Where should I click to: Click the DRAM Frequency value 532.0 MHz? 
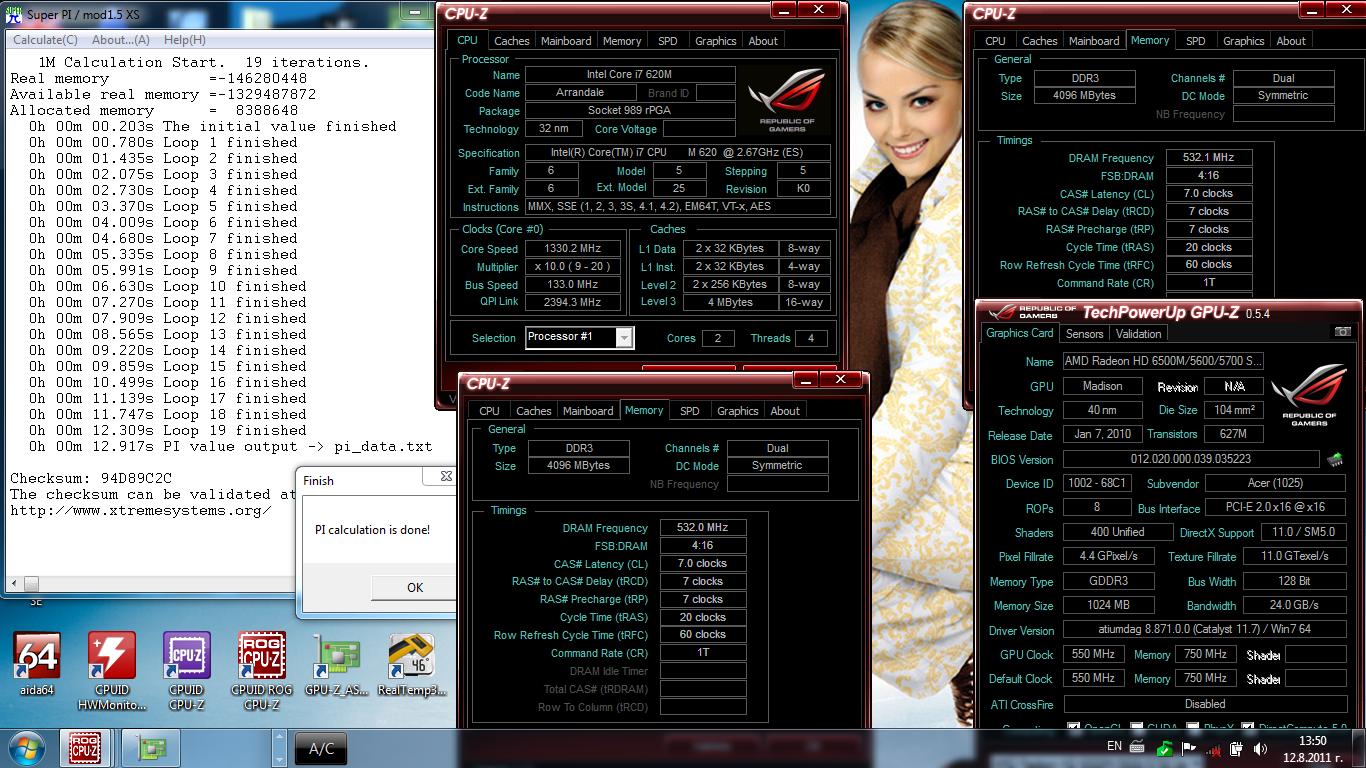(x=702, y=528)
